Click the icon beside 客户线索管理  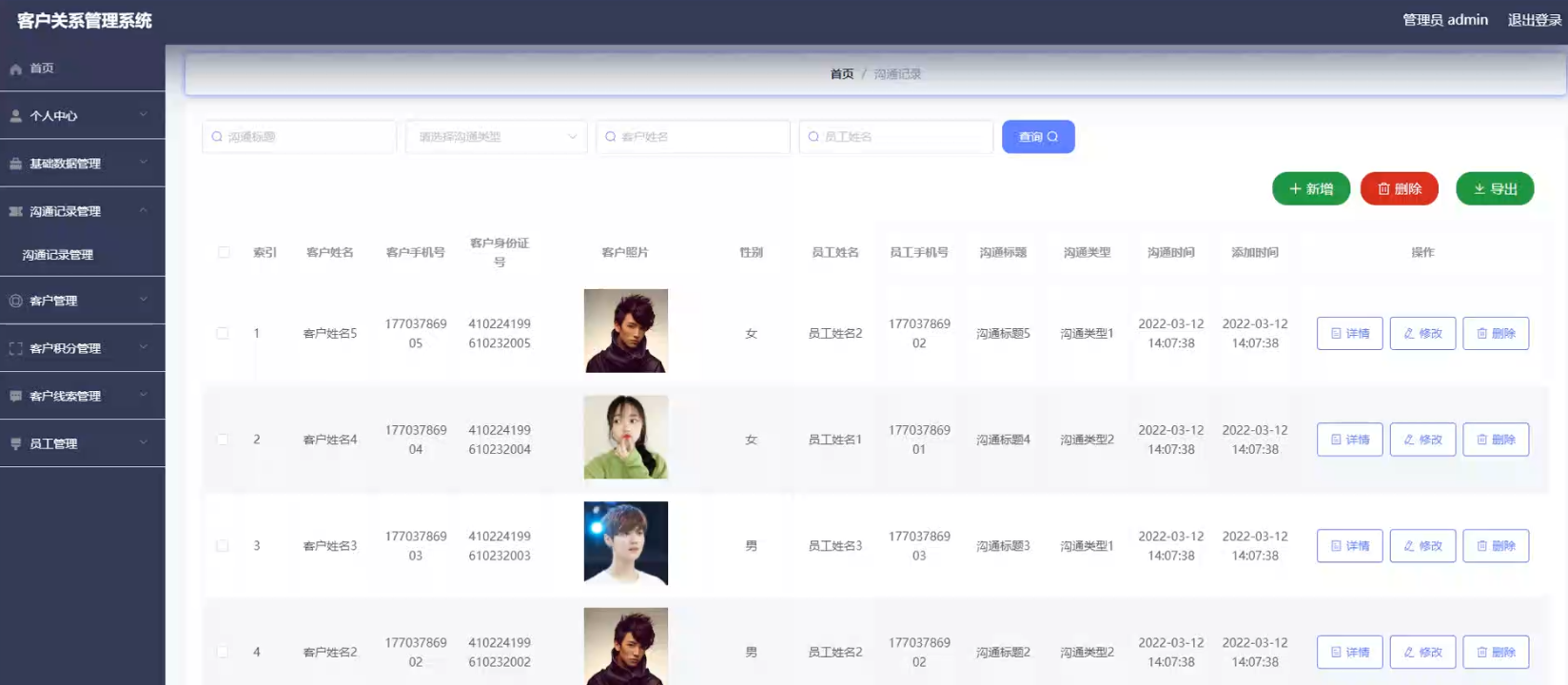15,396
